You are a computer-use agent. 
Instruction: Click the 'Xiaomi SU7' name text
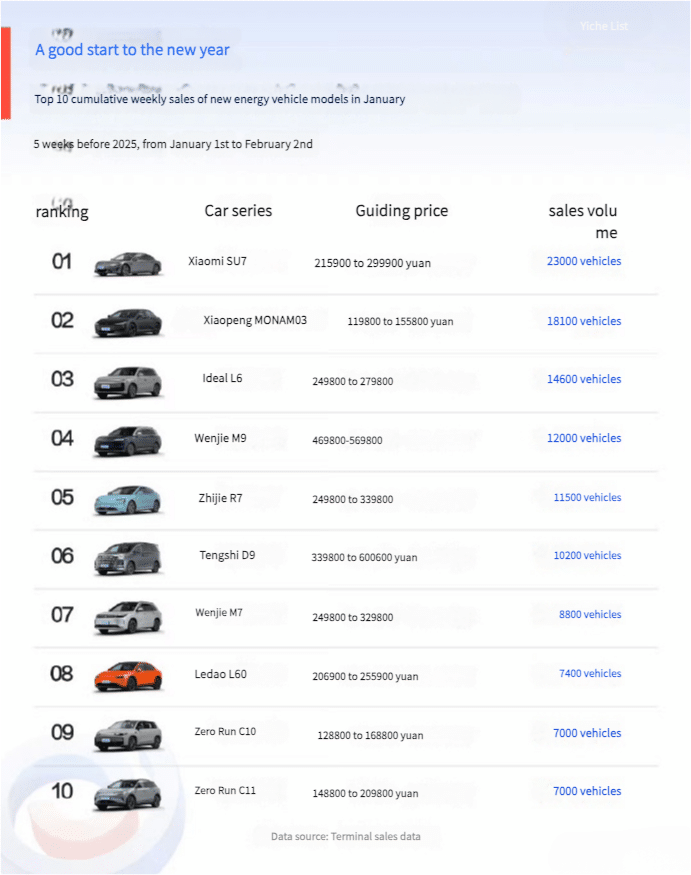(x=217, y=261)
